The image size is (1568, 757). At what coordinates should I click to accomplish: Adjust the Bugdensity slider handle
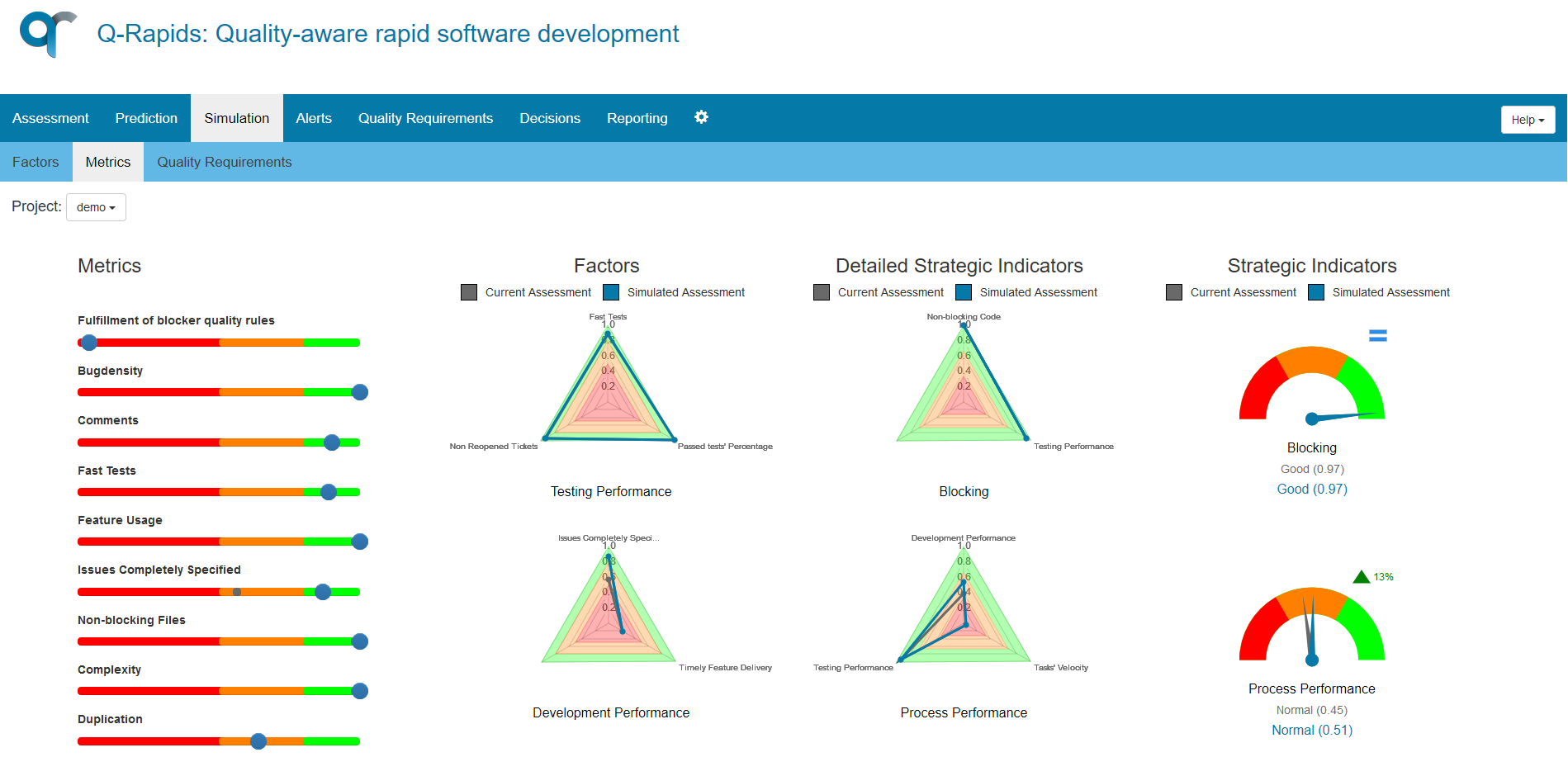[359, 392]
